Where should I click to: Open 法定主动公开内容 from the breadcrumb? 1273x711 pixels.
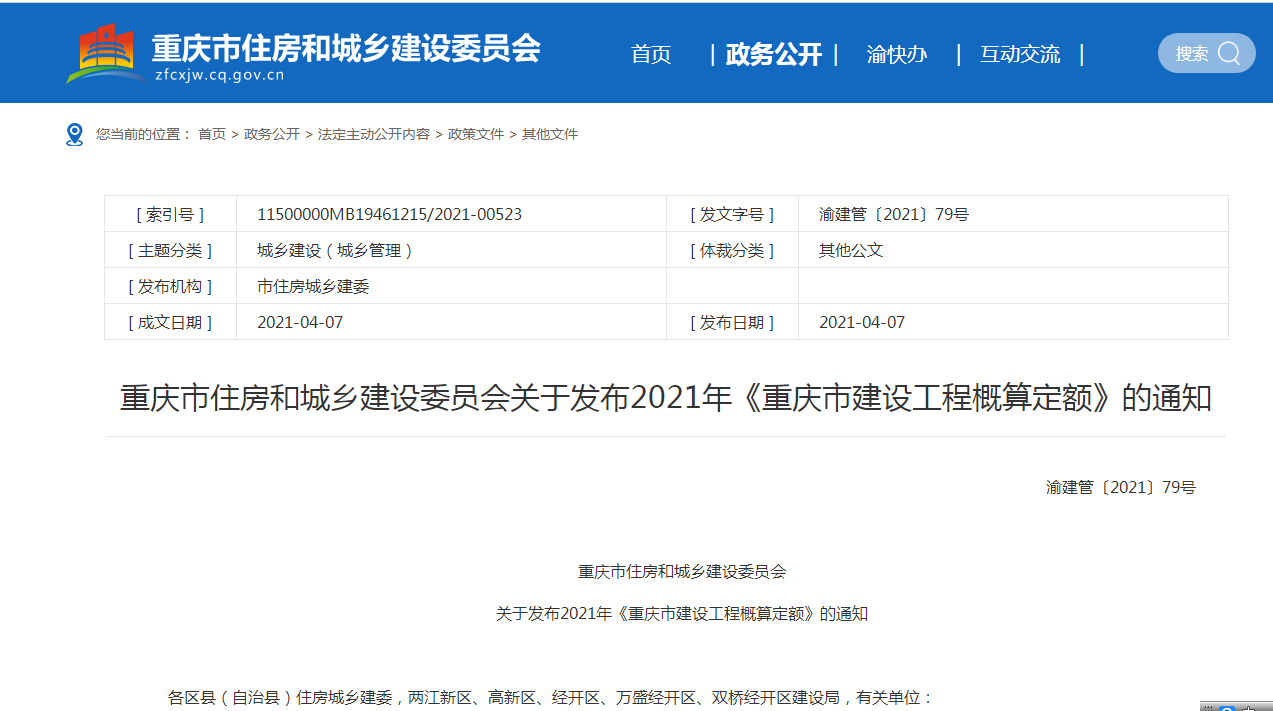[375, 134]
